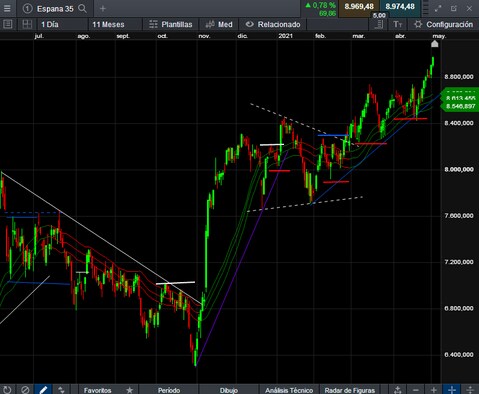
Task: Click the zoom-out minus control
Action: (416, 390)
